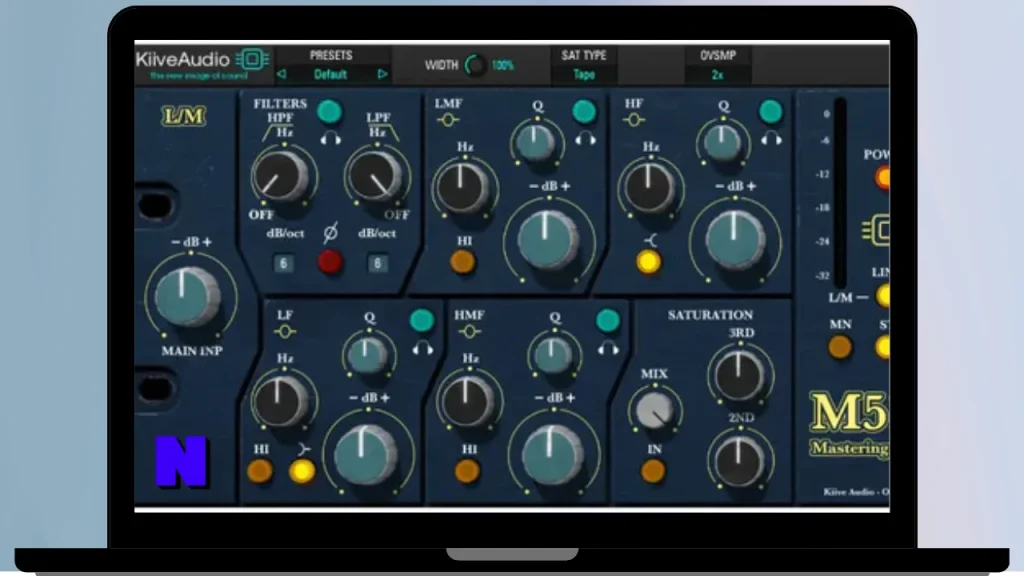The width and height of the screenshot is (1024, 576).
Task: Click the LMF headphone solo icon
Action: click(x=585, y=138)
